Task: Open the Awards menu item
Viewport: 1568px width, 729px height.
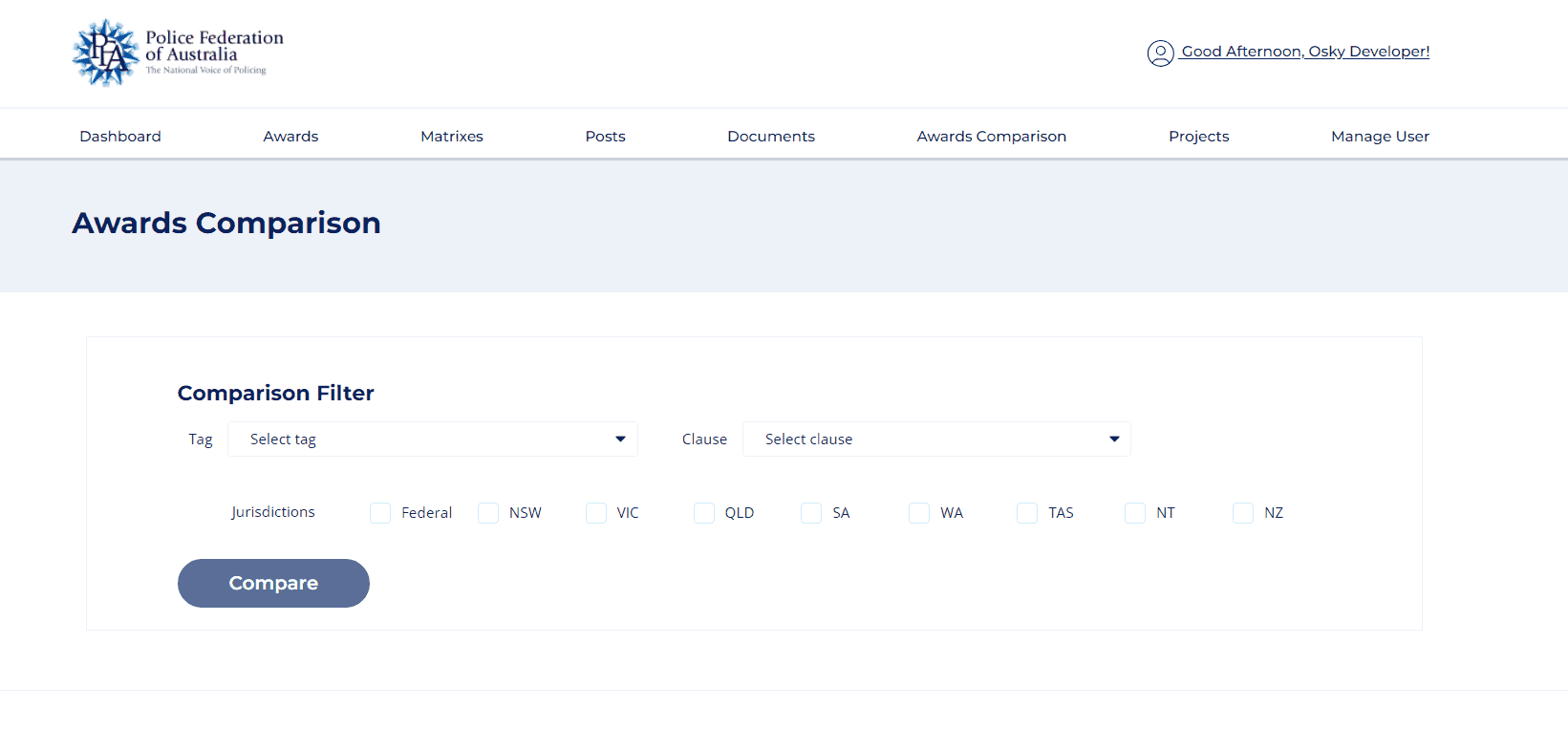Action: (x=290, y=136)
